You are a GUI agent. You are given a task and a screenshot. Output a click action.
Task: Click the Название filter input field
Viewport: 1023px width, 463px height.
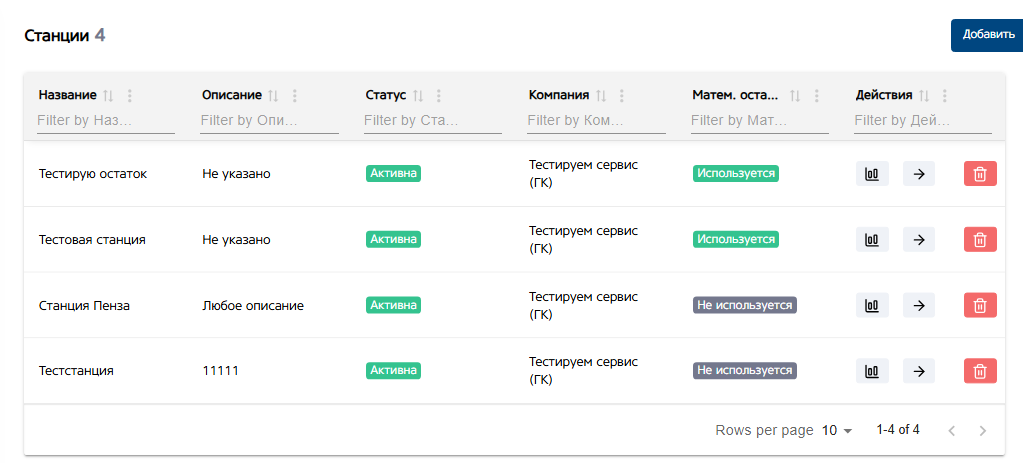pos(105,120)
